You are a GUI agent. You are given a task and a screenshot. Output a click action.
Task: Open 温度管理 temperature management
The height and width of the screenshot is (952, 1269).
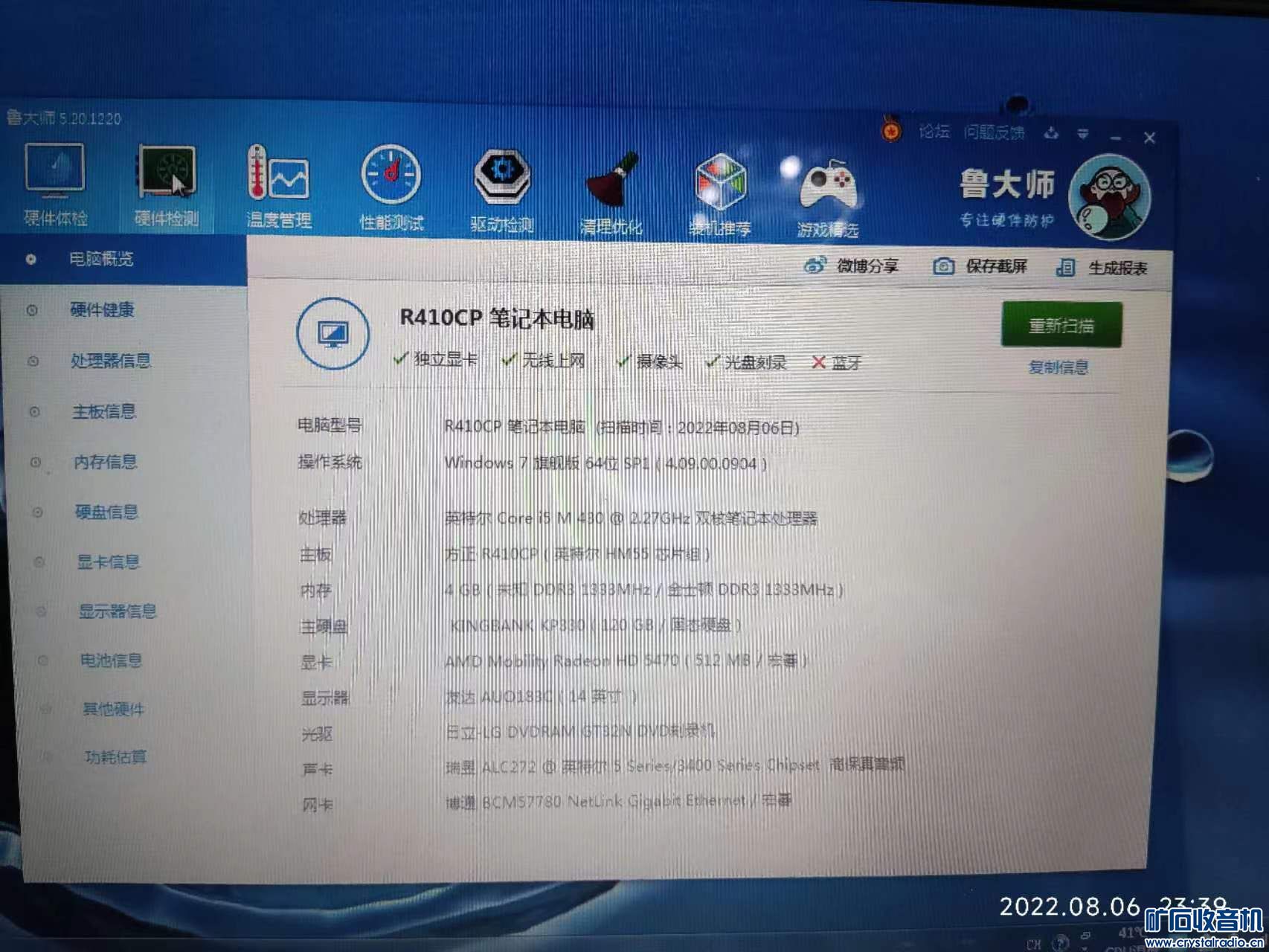[279, 187]
